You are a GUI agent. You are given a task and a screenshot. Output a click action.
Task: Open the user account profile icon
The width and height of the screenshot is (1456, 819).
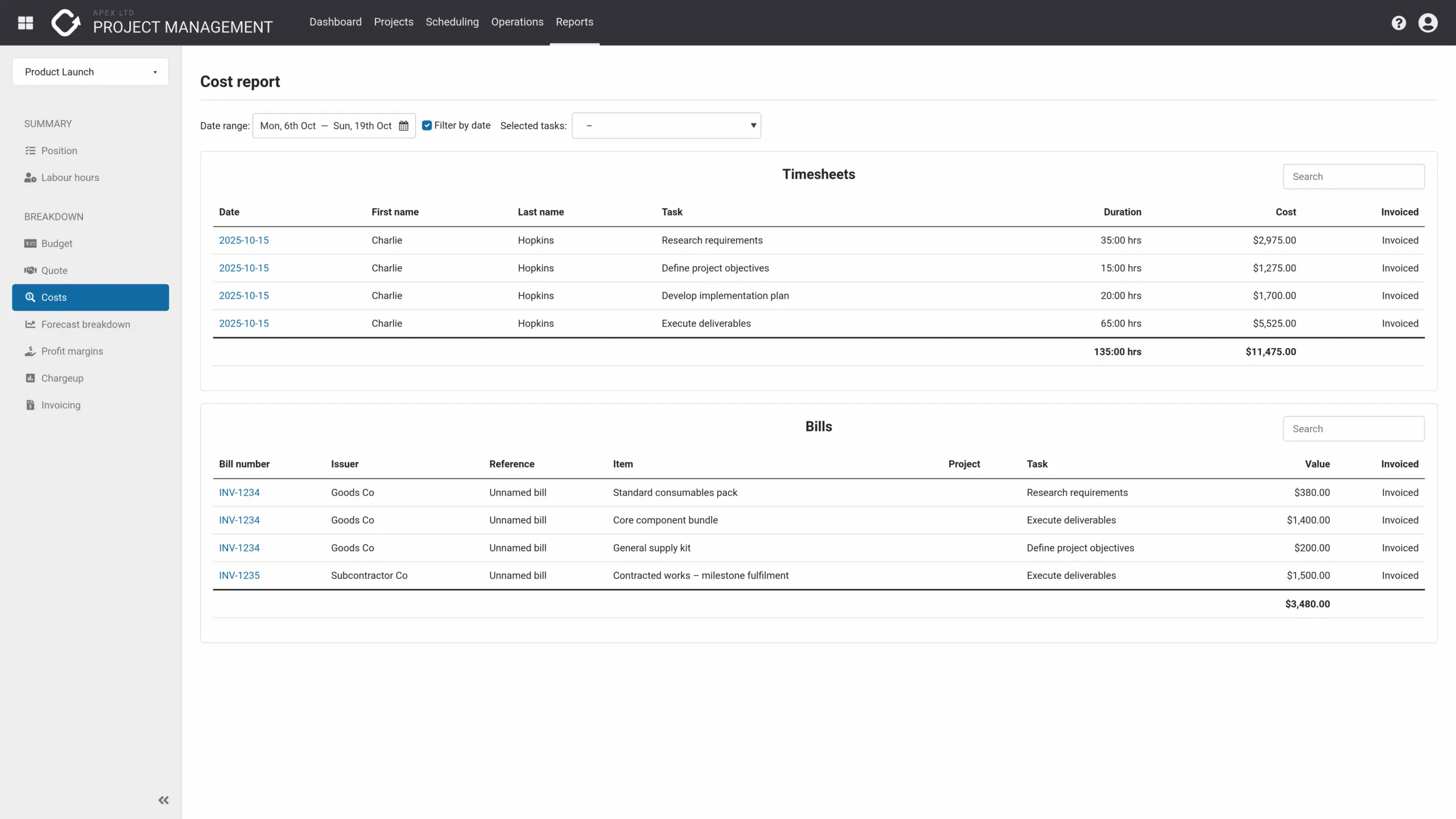click(x=1428, y=23)
